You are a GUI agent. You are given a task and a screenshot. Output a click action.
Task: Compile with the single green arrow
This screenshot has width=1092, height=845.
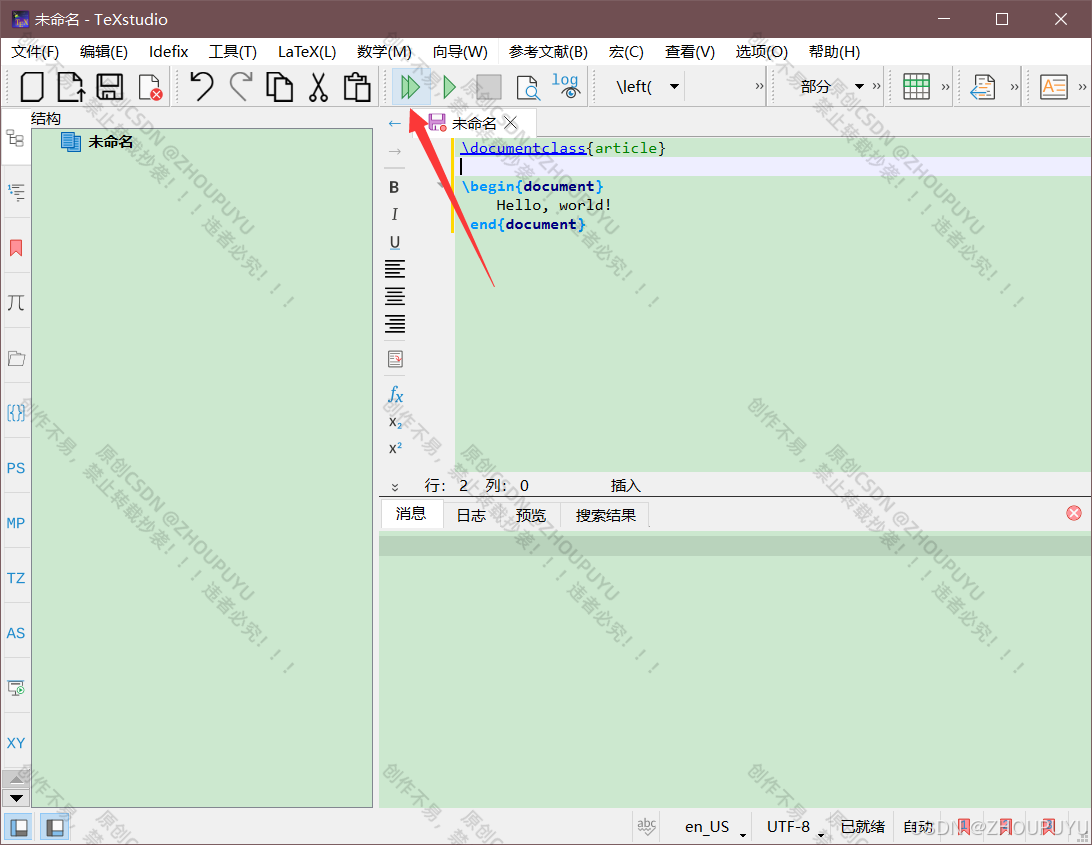449,87
